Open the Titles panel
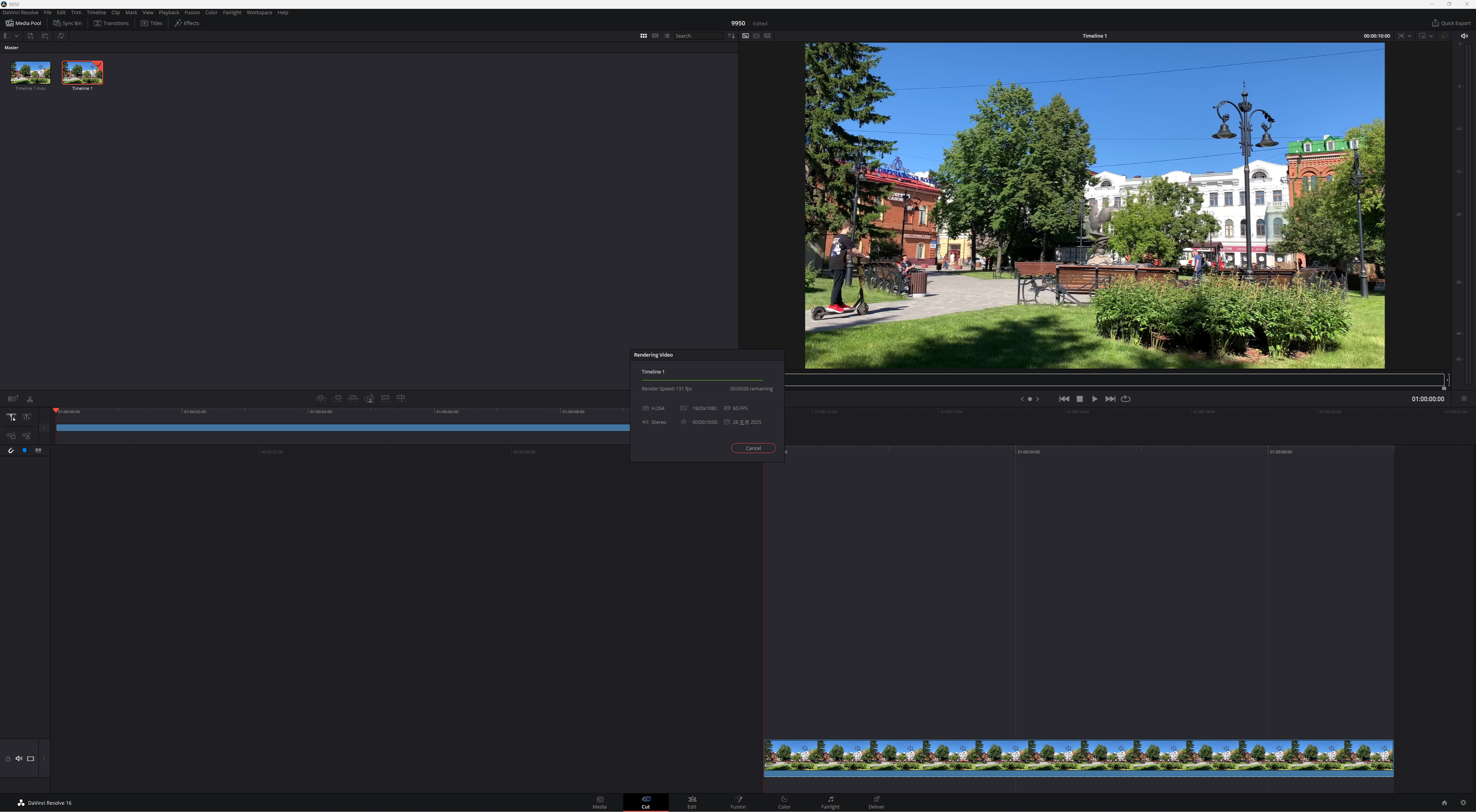 pos(151,23)
